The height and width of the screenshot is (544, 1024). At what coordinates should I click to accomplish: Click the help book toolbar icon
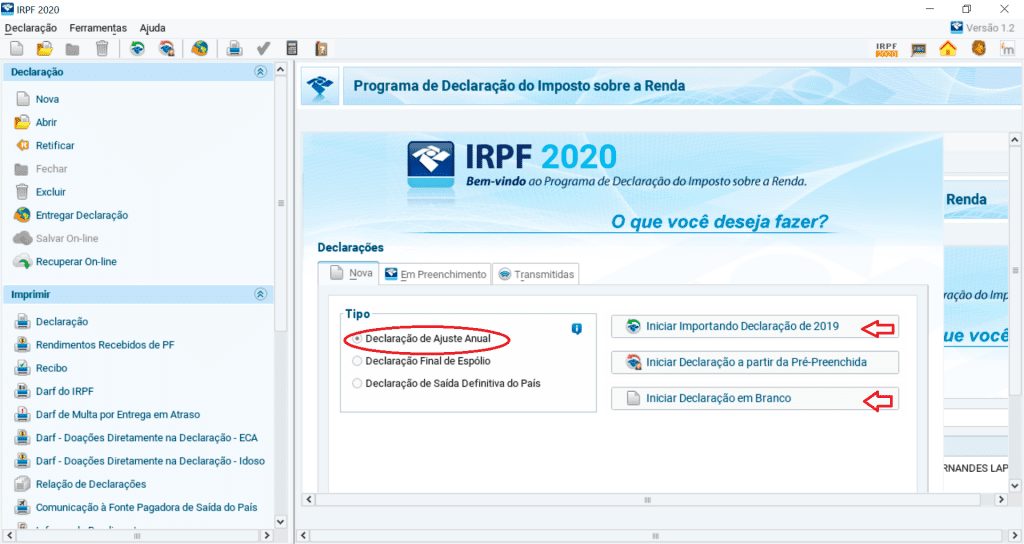pos(321,48)
